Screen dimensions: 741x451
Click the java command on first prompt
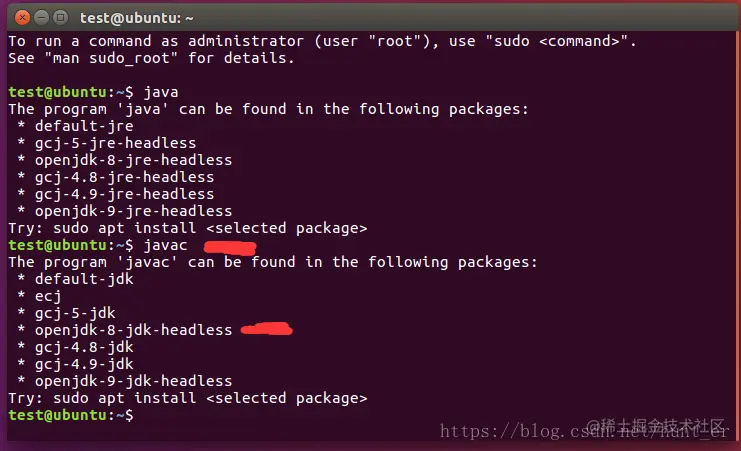click(x=161, y=92)
